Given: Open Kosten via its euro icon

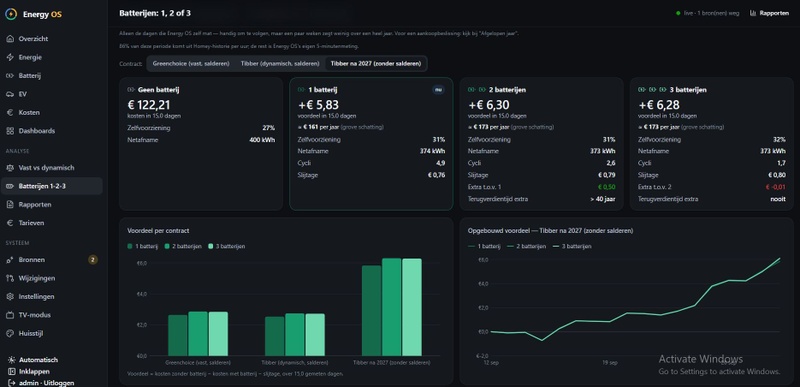Looking at the screenshot, I should [10, 112].
